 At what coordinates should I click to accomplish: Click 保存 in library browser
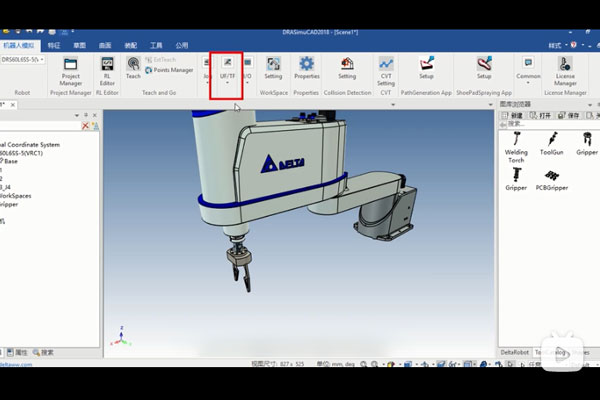click(569, 115)
